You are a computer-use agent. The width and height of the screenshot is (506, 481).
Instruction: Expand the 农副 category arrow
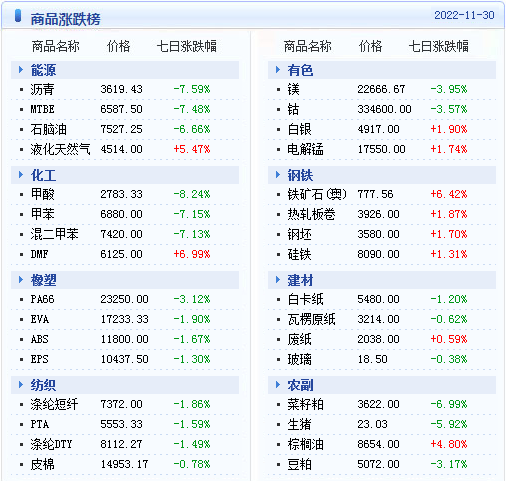278,385
